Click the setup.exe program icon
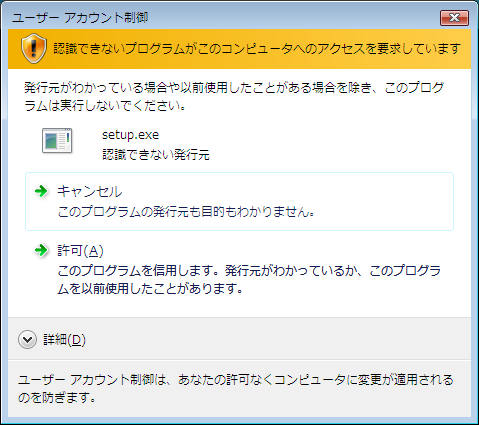Viewport: 479px width, 425px height. pyautogui.click(x=57, y=141)
